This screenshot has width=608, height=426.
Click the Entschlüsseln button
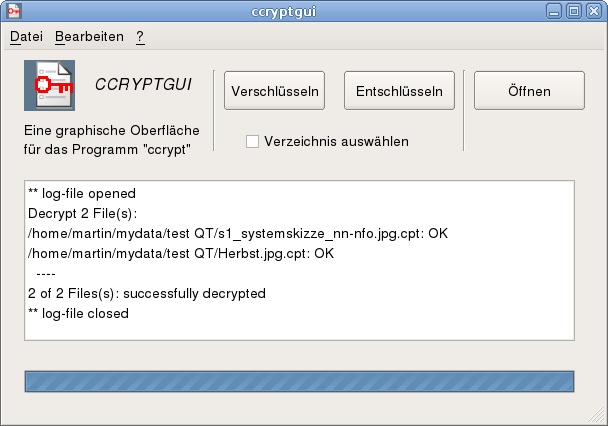(x=399, y=91)
